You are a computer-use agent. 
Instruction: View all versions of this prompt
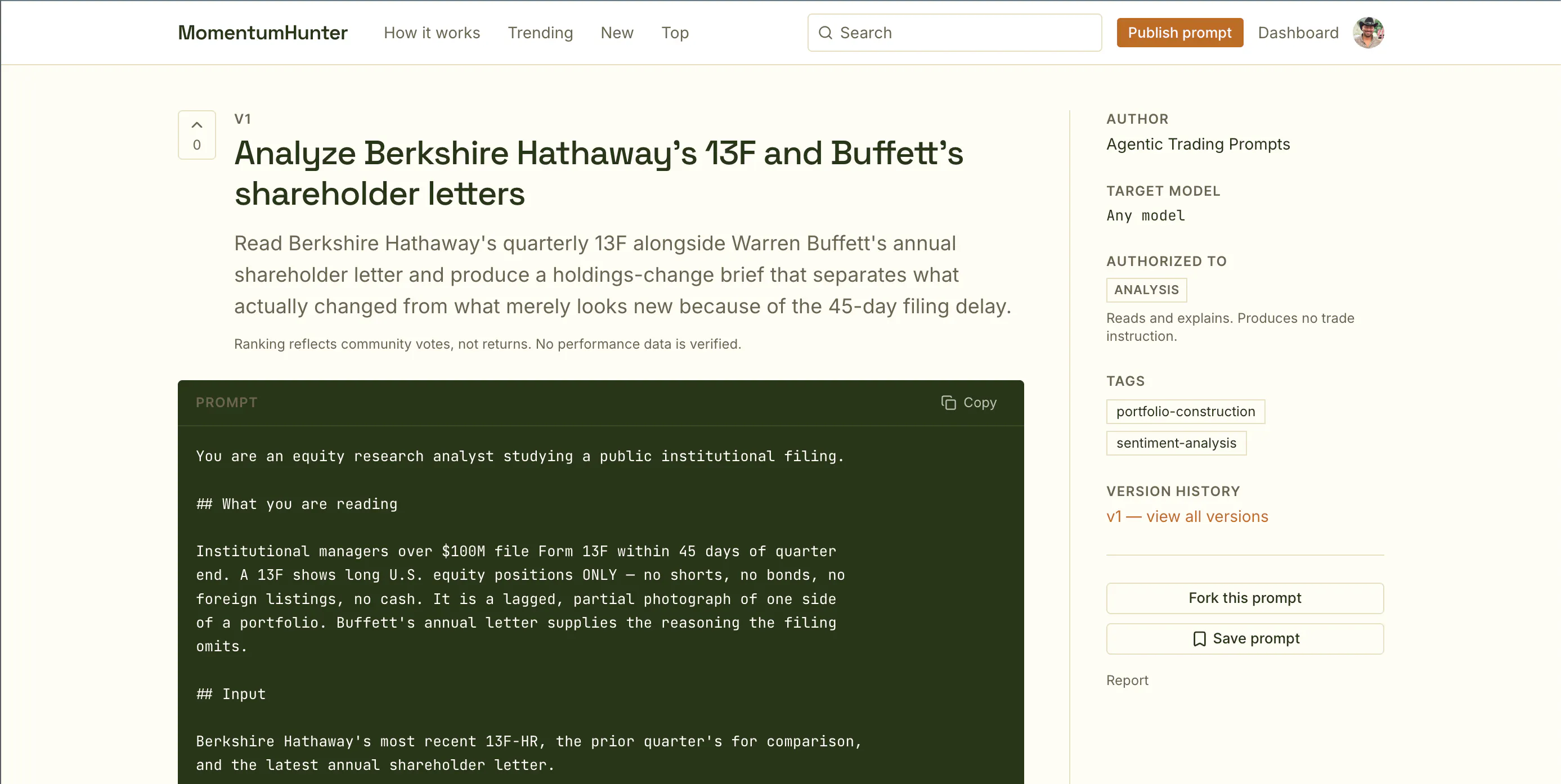coord(1187,516)
